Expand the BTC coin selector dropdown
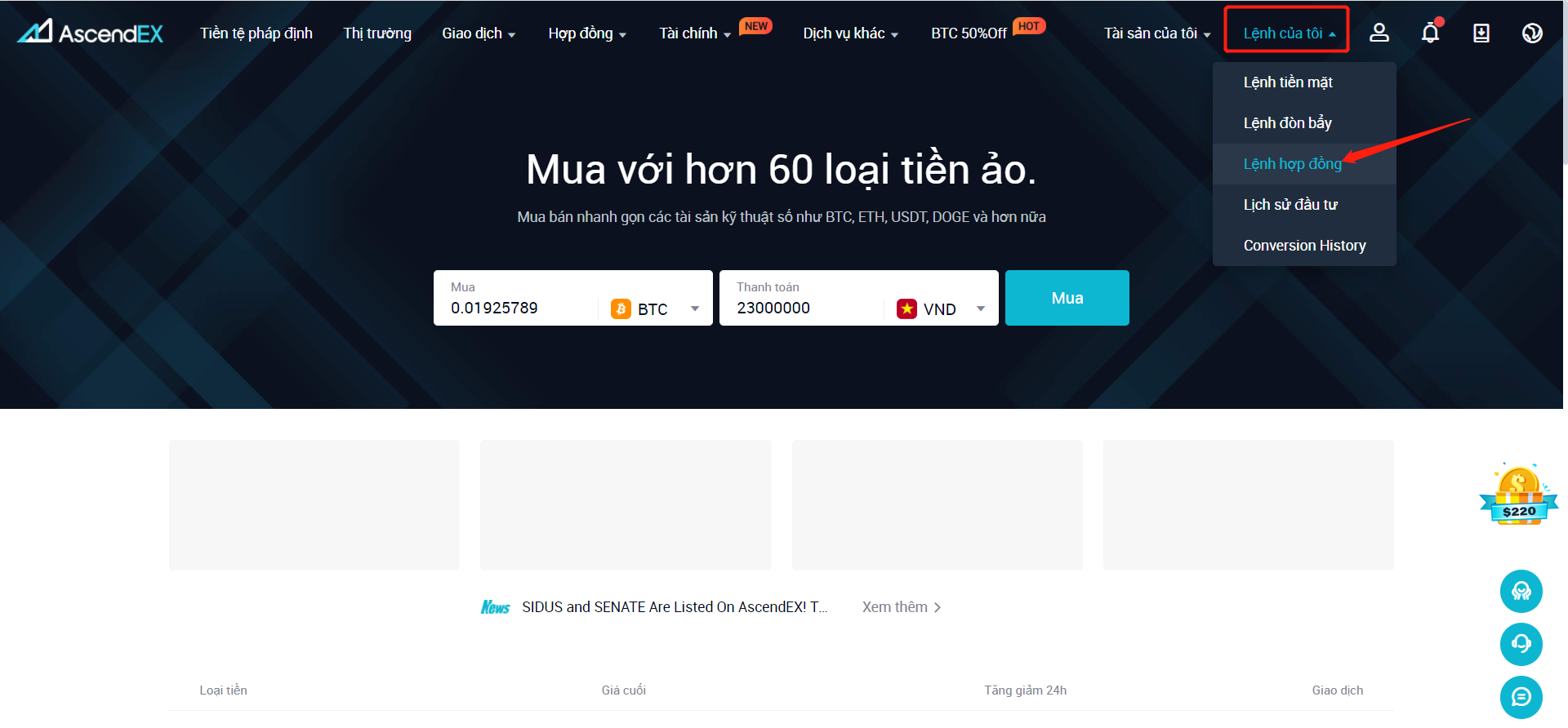 click(x=656, y=309)
